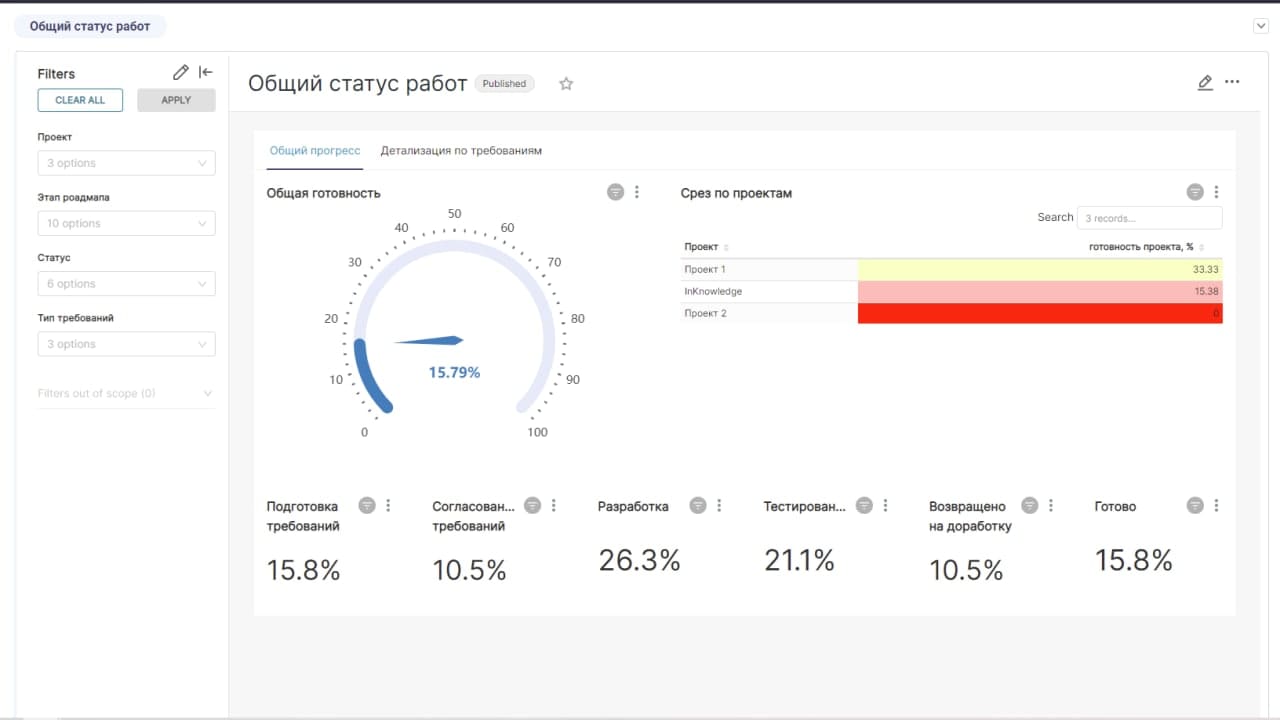1280x720 pixels.
Task: Click filter icon on Общая готовность chart
Action: click(x=615, y=192)
